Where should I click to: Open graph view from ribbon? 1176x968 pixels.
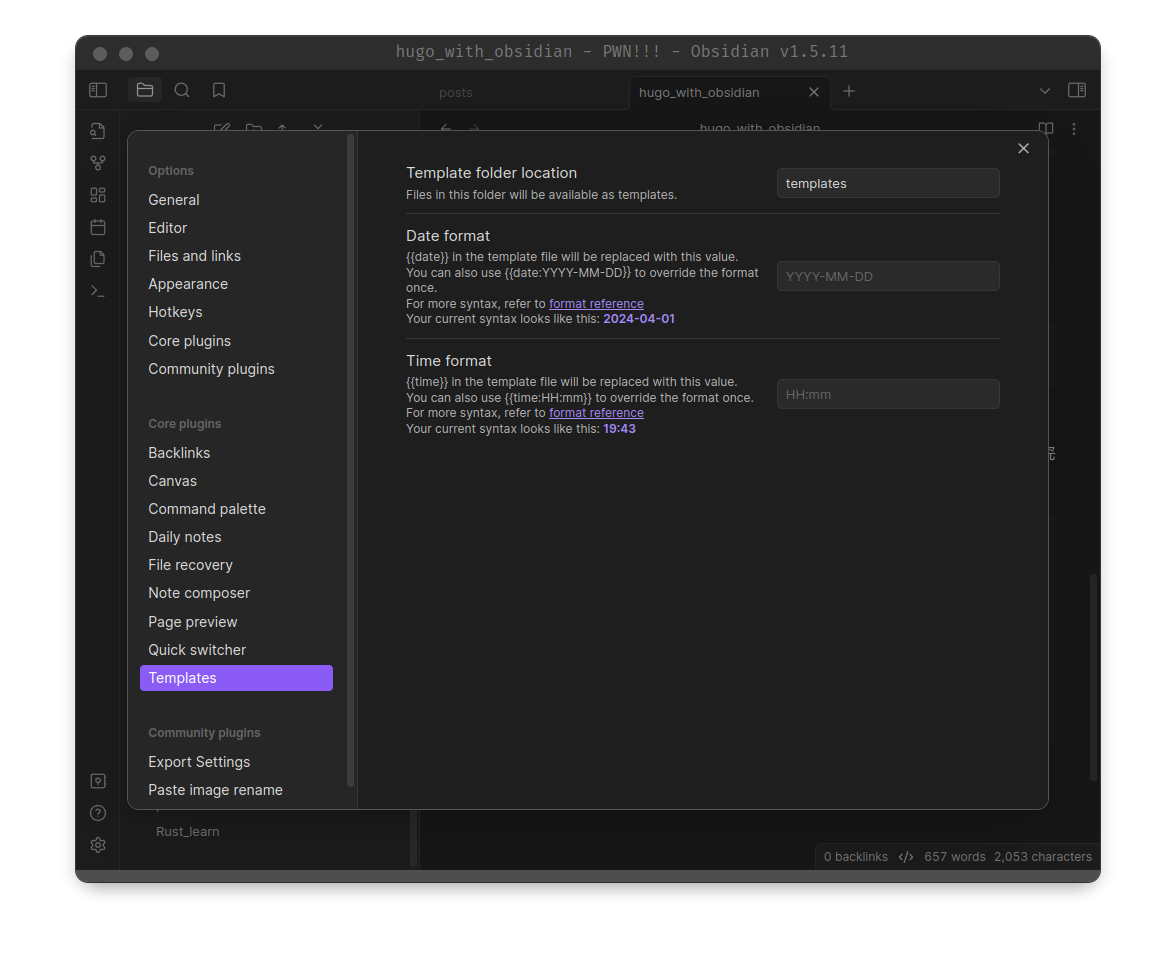[98, 163]
